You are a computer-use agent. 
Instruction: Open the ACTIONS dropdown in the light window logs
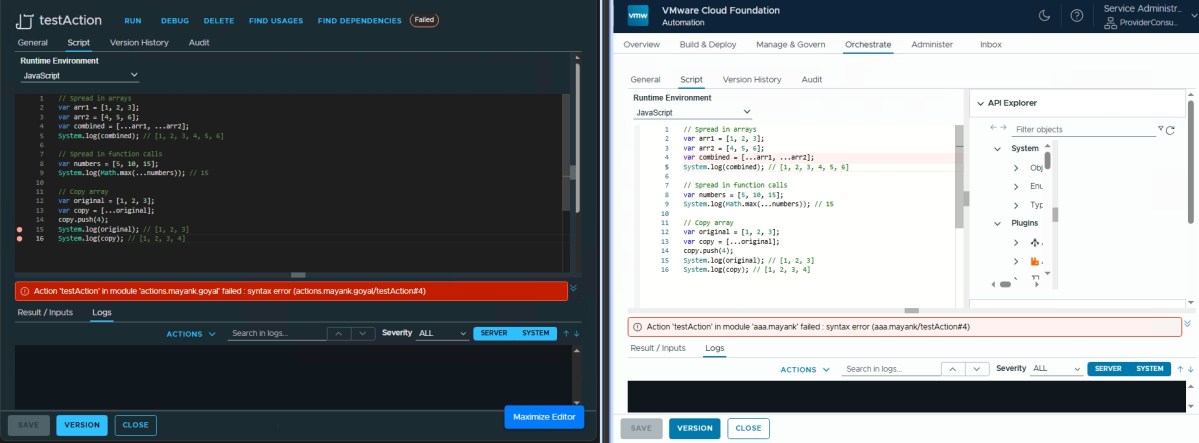point(804,370)
